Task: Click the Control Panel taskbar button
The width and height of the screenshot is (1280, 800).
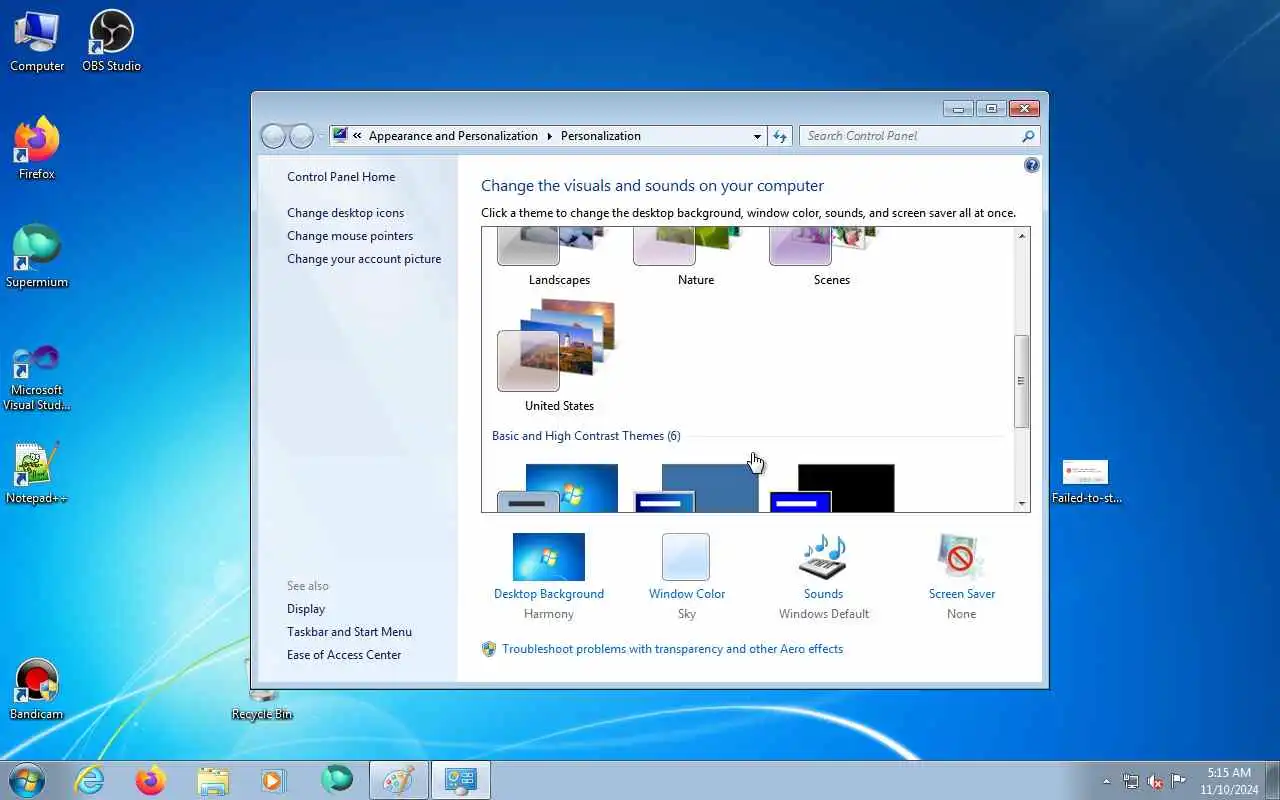Action: (461, 780)
